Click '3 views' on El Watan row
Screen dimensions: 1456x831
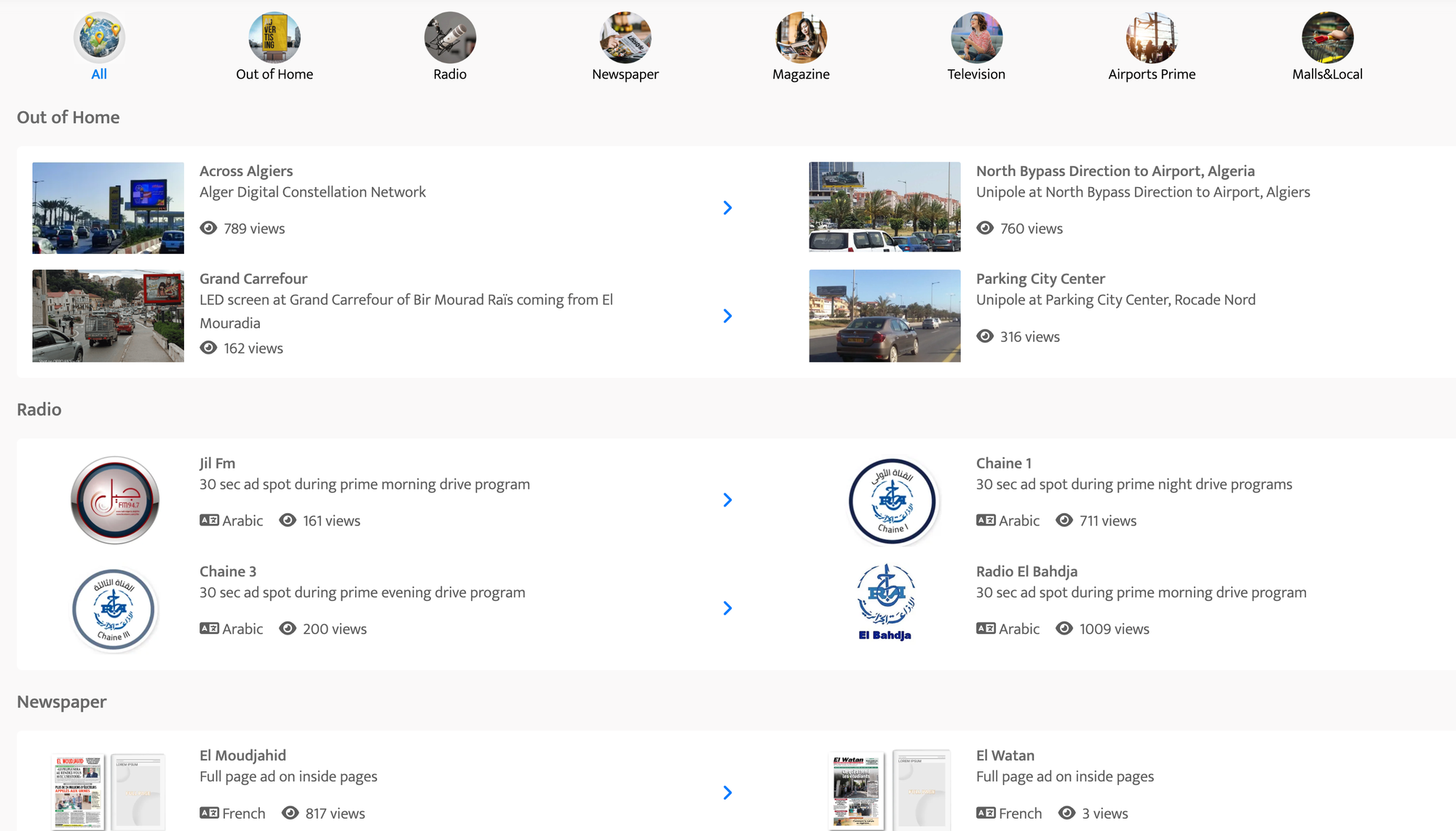[1104, 814]
